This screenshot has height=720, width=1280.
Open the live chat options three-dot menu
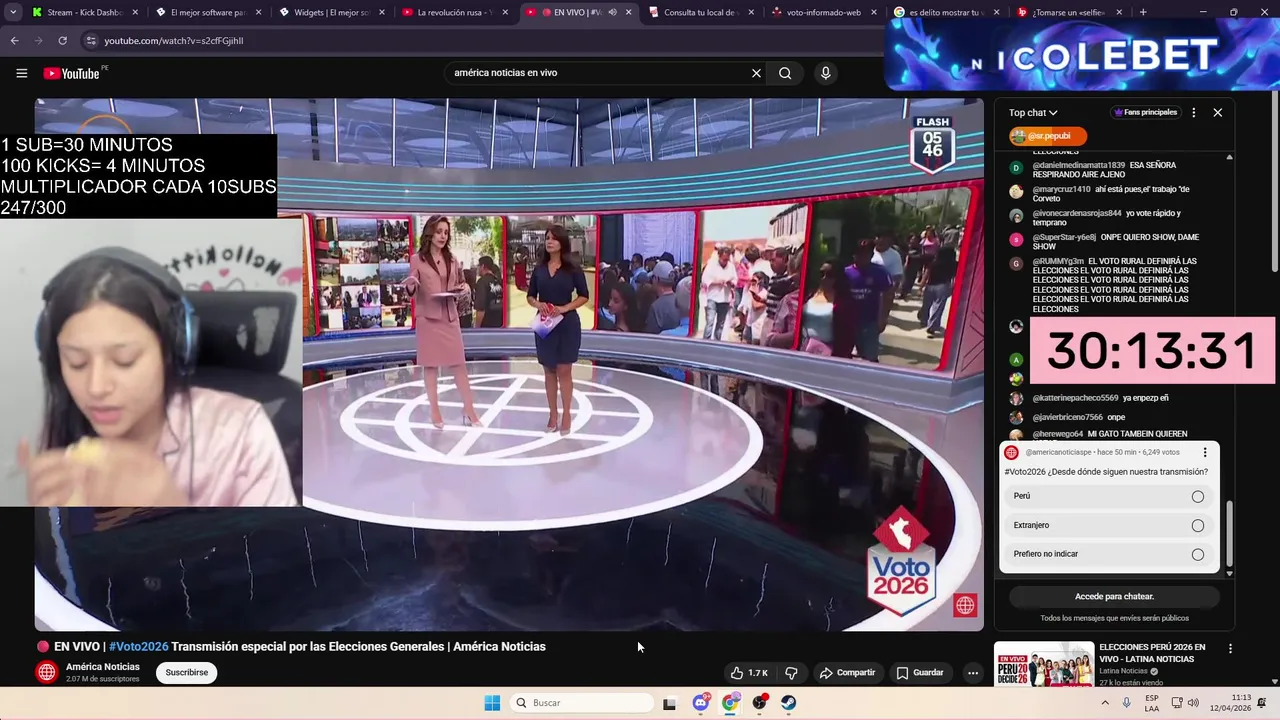click(1193, 113)
